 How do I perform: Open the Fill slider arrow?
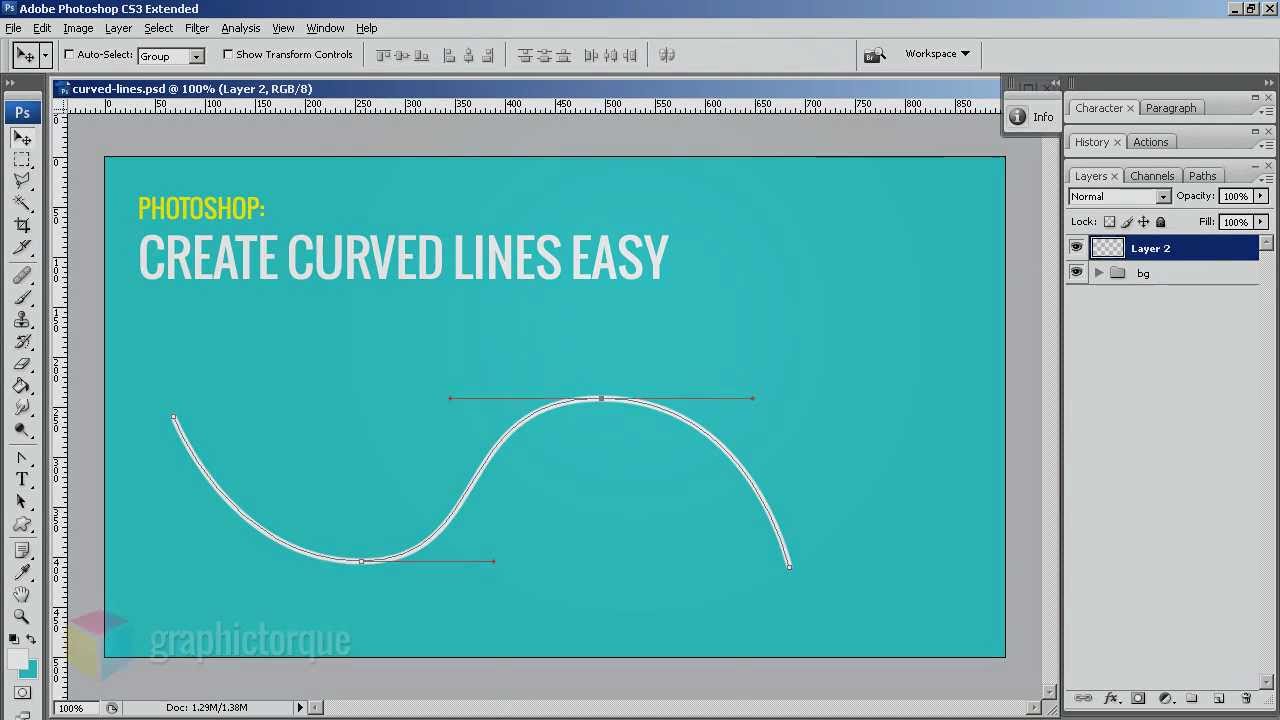(x=1261, y=222)
